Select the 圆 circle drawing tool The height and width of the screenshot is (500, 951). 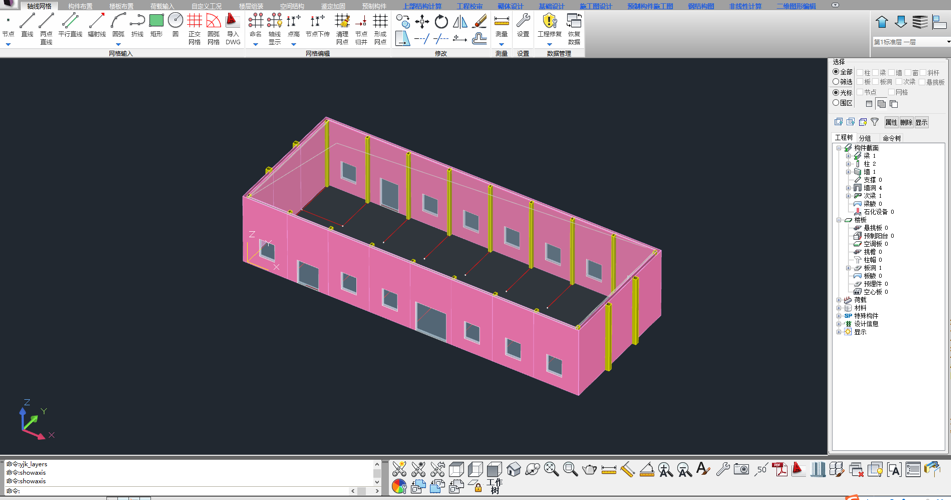click(175, 25)
